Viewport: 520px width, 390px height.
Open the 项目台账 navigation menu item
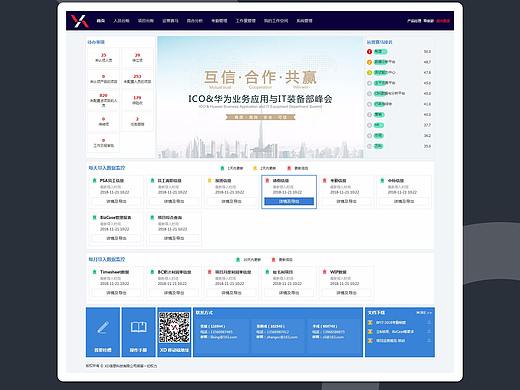(146, 21)
